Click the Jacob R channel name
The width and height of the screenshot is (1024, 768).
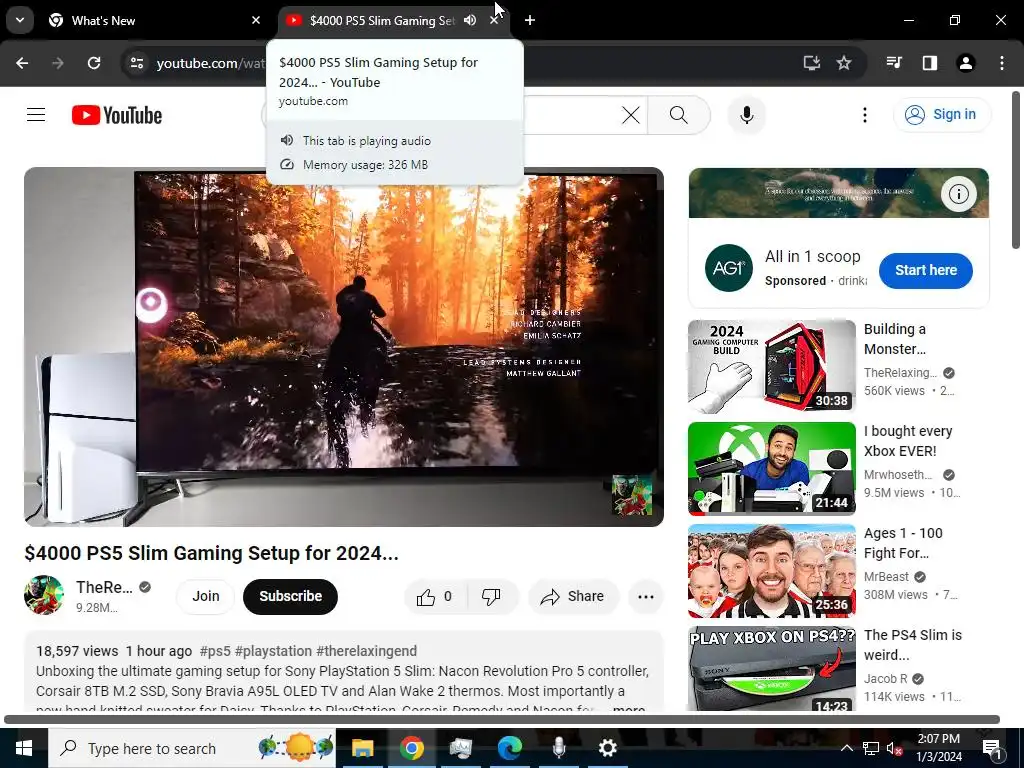pos(886,679)
